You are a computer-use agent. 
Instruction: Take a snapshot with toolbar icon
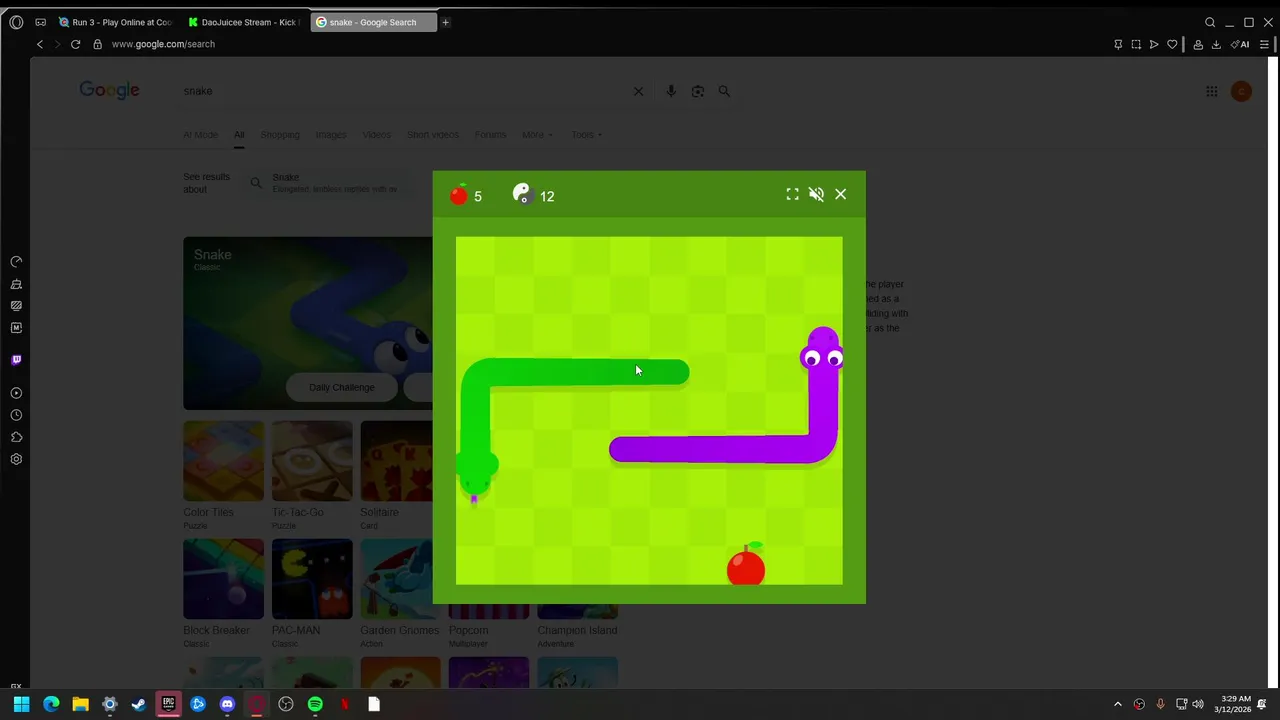[x=1136, y=44]
